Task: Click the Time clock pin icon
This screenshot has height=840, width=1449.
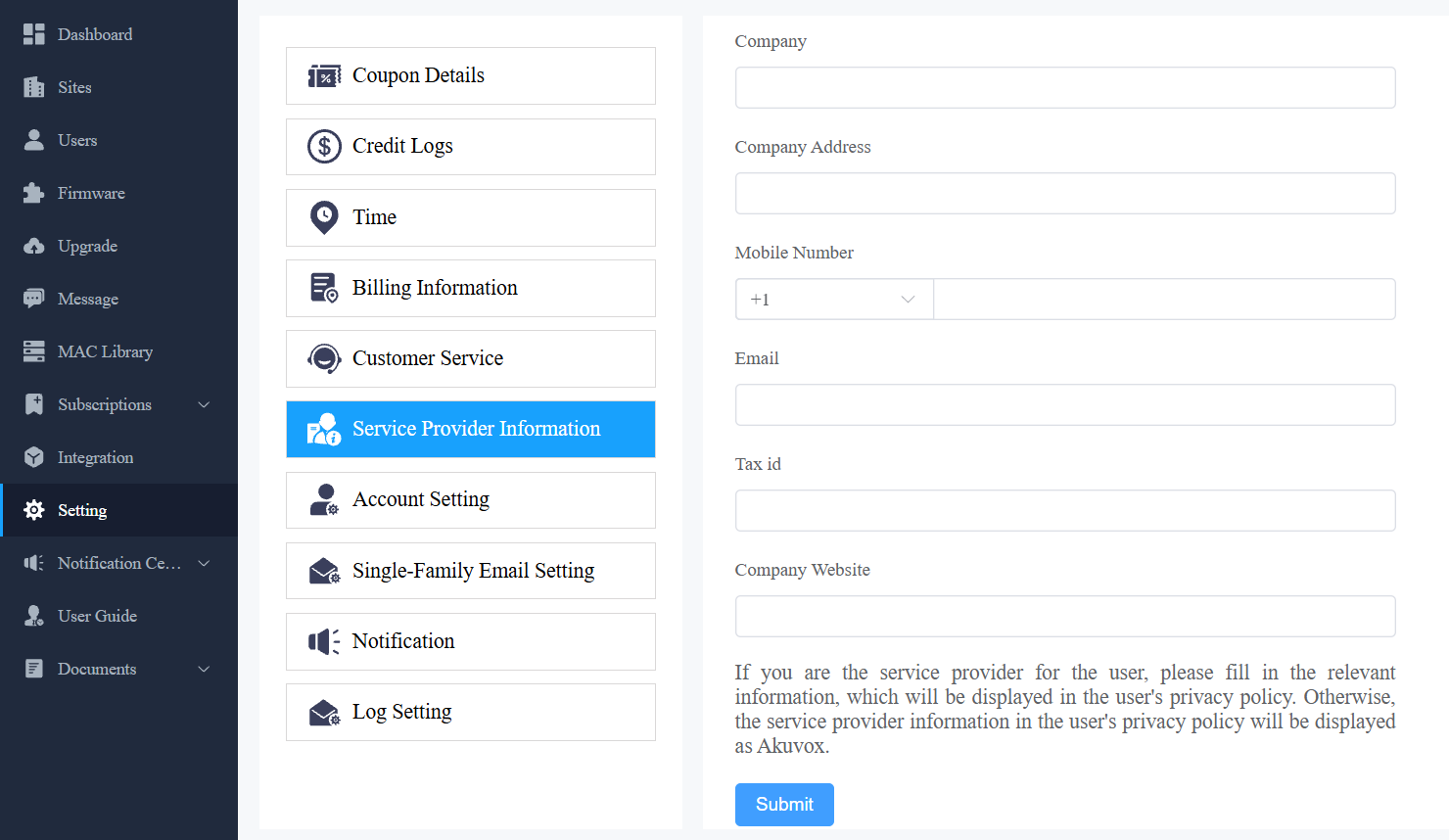Action: point(324,217)
